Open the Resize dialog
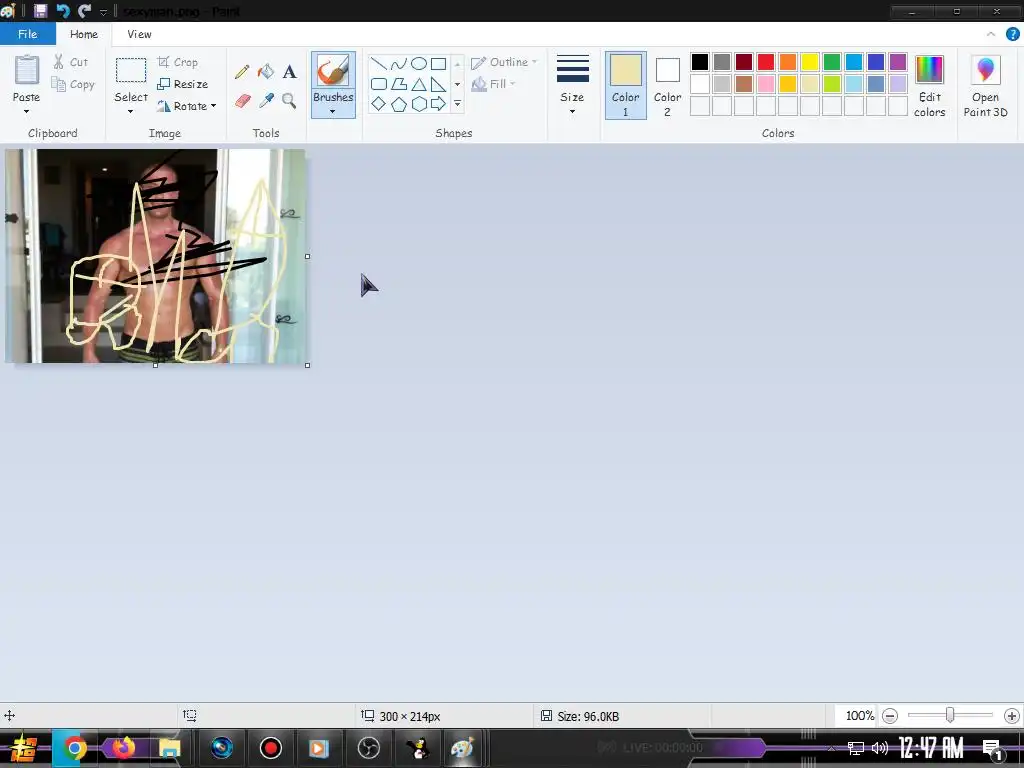The width and height of the screenshot is (1024, 768). (183, 84)
